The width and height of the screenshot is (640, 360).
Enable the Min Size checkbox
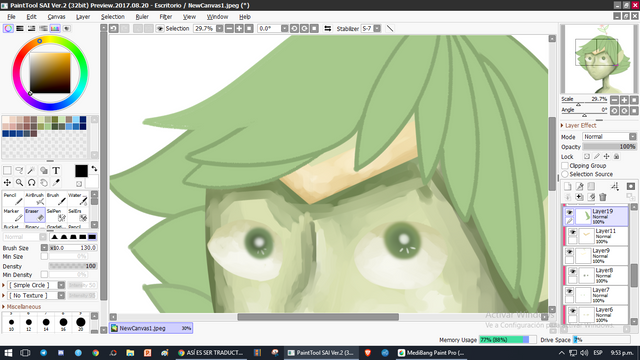pyautogui.click(x=44, y=256)
